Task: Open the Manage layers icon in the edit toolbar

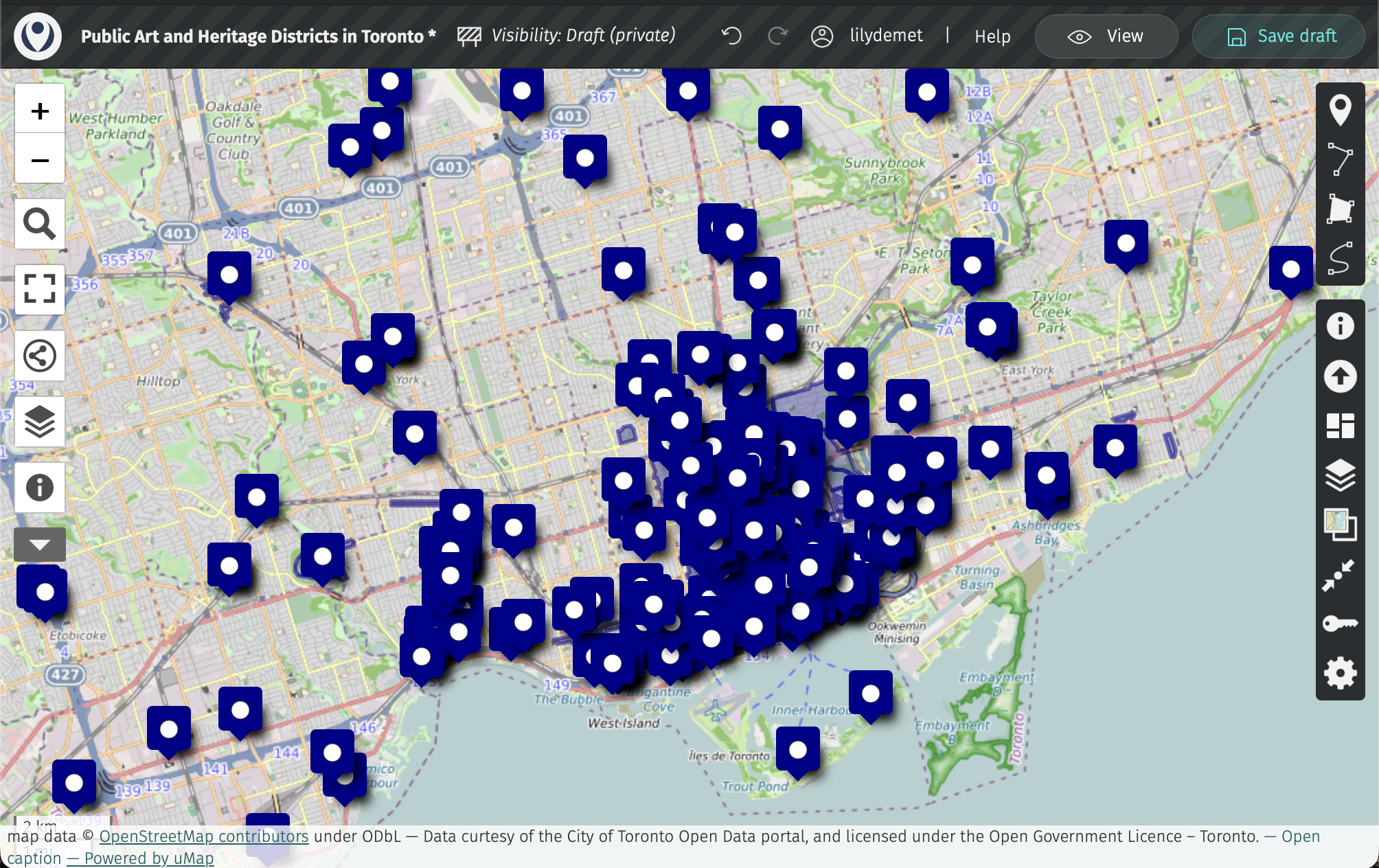Action: pos(1340,475)
